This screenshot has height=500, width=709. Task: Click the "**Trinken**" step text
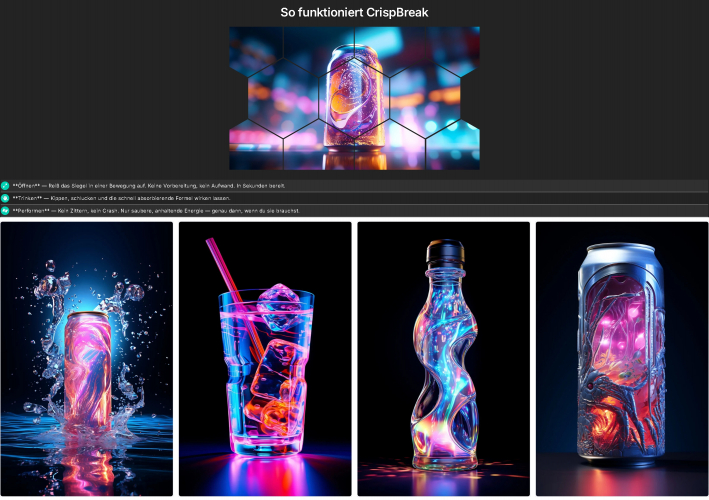point(121,198)
